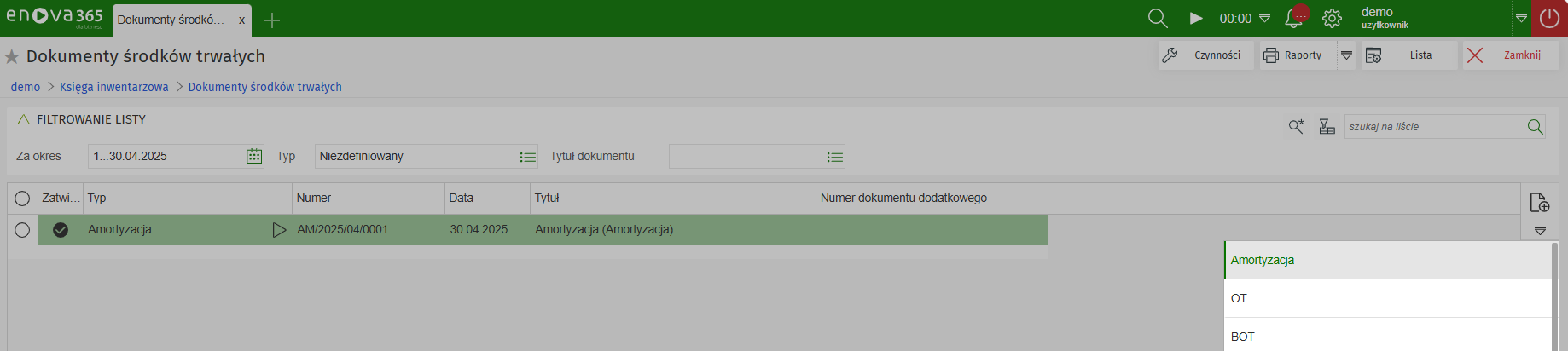This screenshot has width=1568, height=351.
Task: Mark page as favorite with star
Action: click(x=12, y=57)
